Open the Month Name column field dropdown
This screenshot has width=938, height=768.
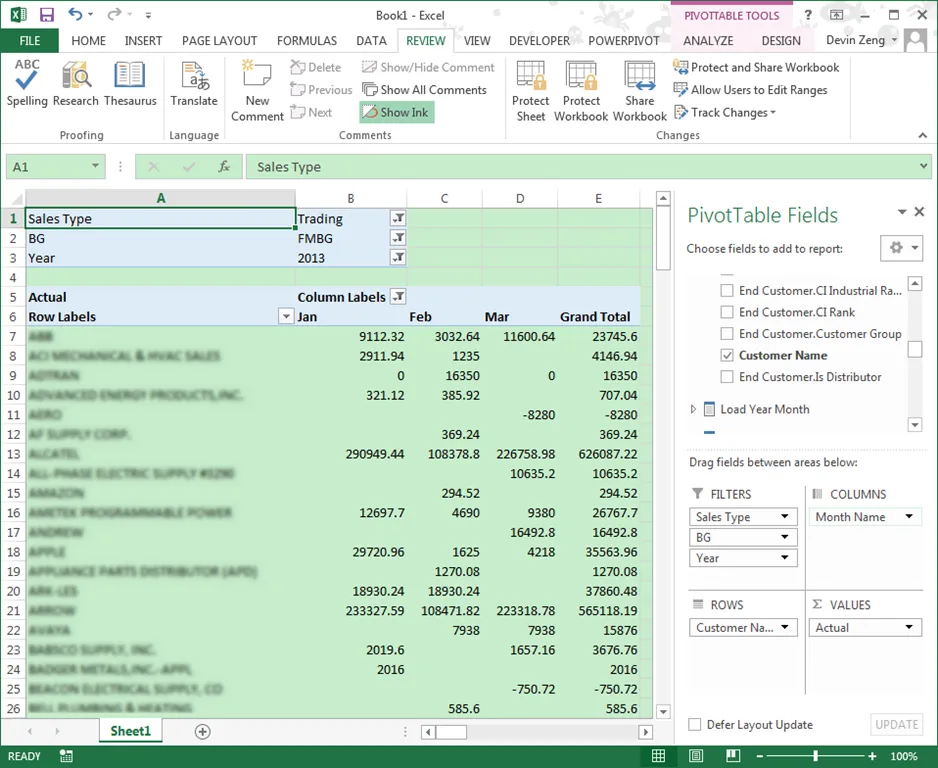pyautogui.click(x=909, y=516)
